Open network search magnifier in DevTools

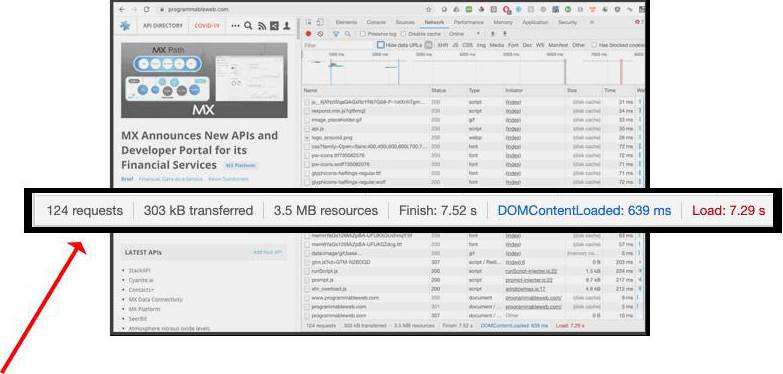point(348,34)
